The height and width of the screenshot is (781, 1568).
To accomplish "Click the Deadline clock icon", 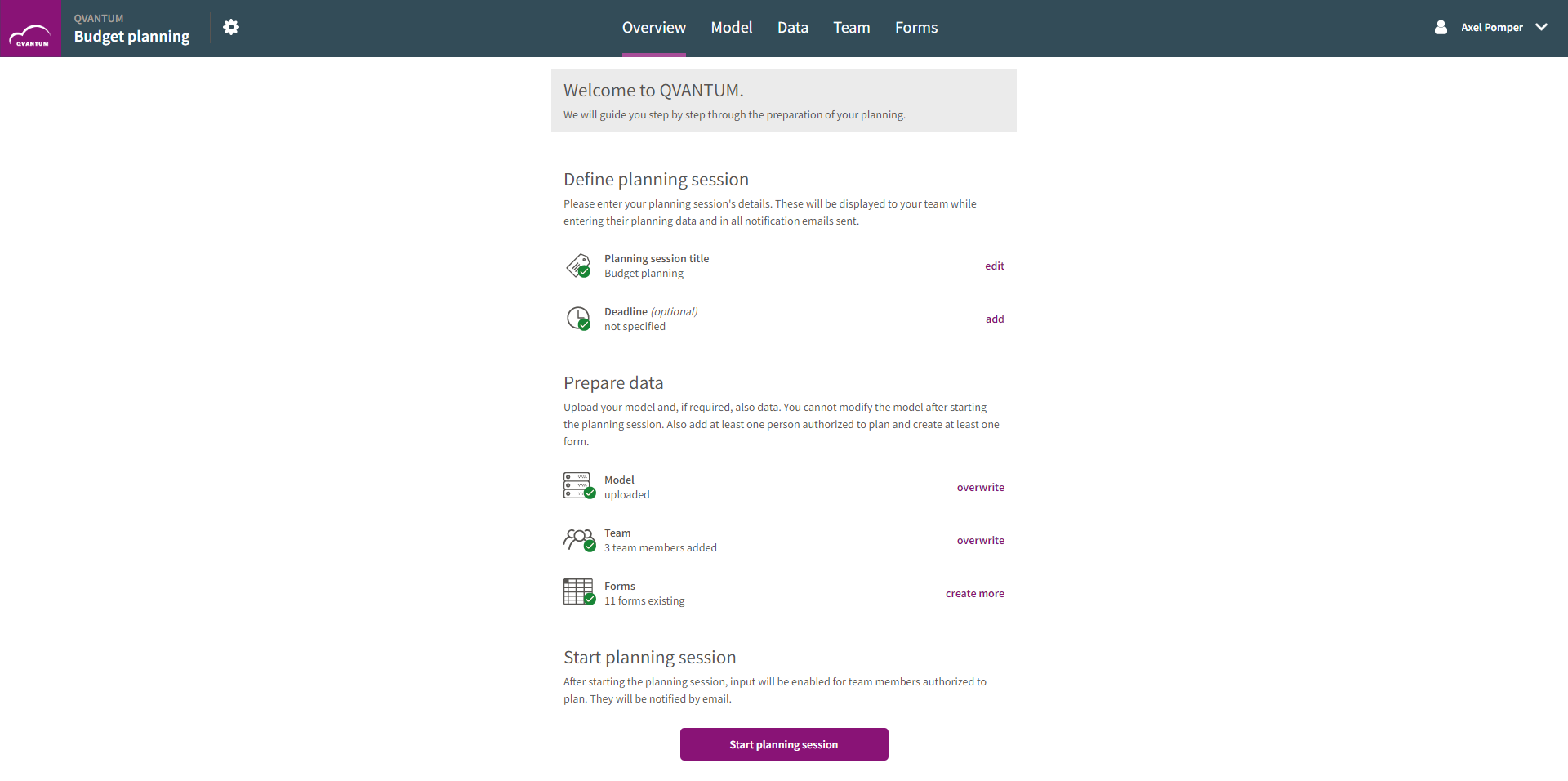I will pyautogui.click(x=577, y=318).
